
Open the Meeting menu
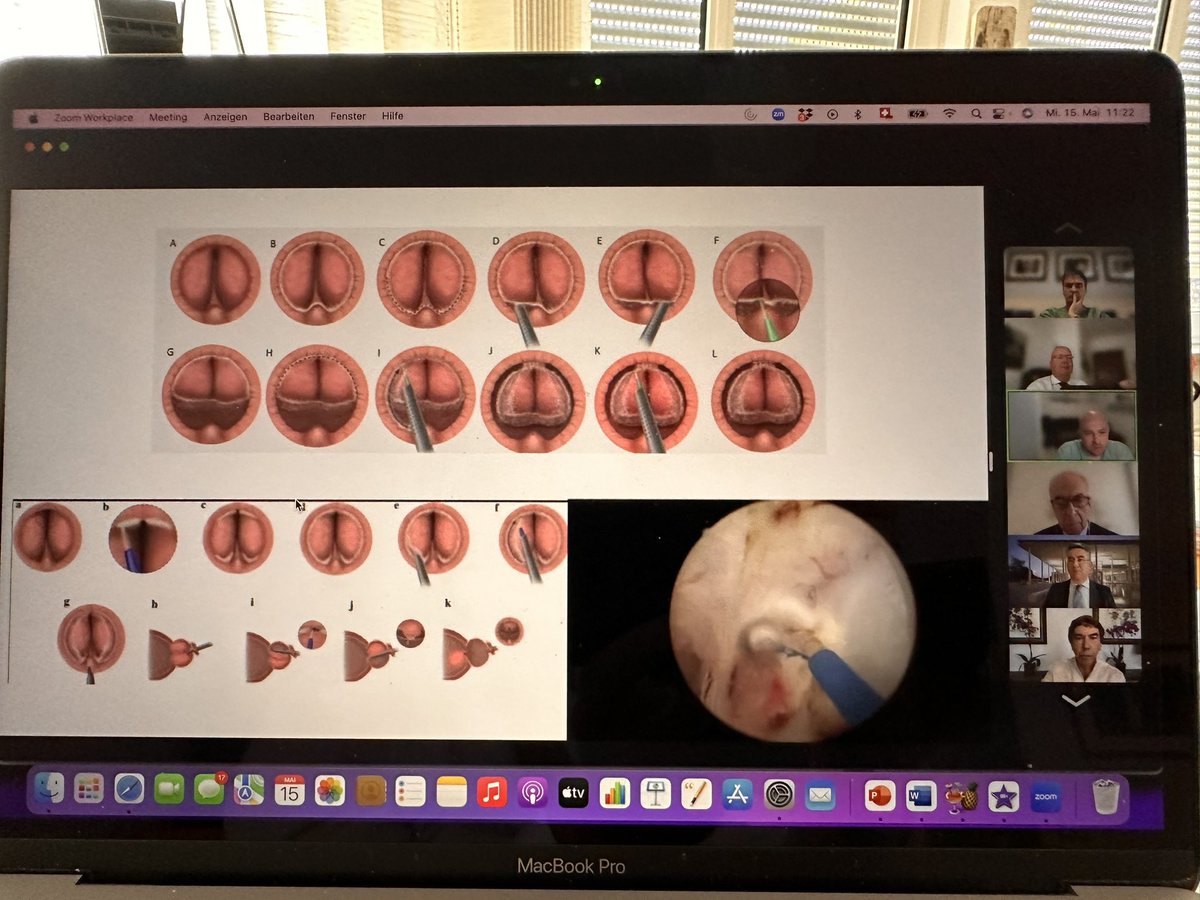[168, 117]
